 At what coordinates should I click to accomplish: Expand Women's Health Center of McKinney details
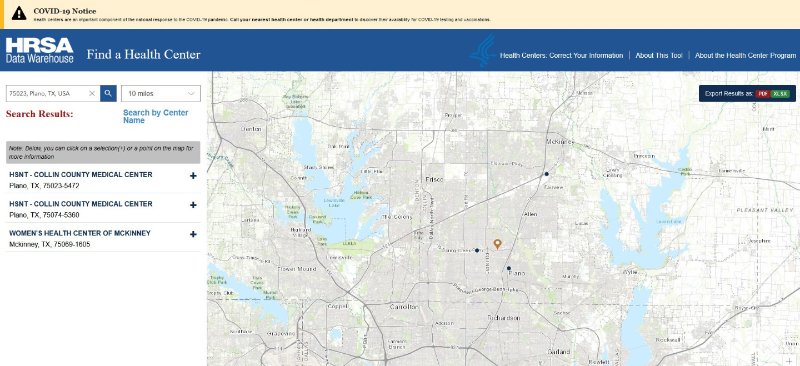click(193, 234)
